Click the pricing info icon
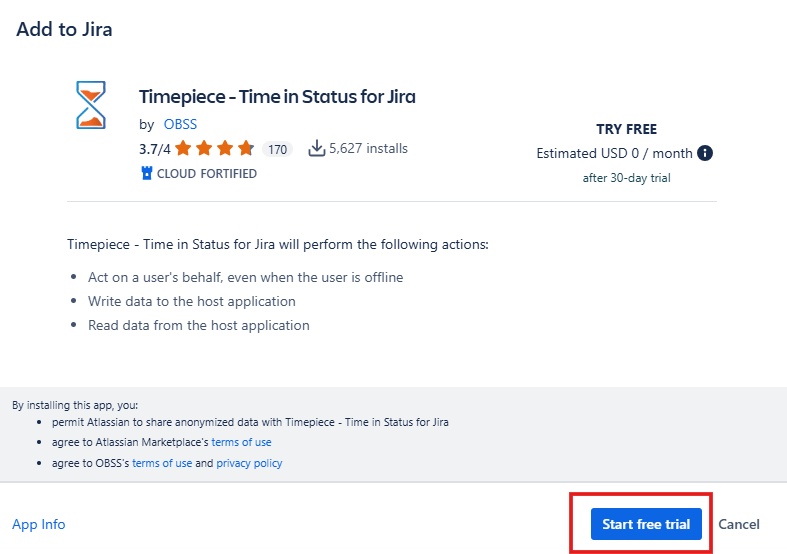Screen dimensions: 787x554 coord(705,153)
